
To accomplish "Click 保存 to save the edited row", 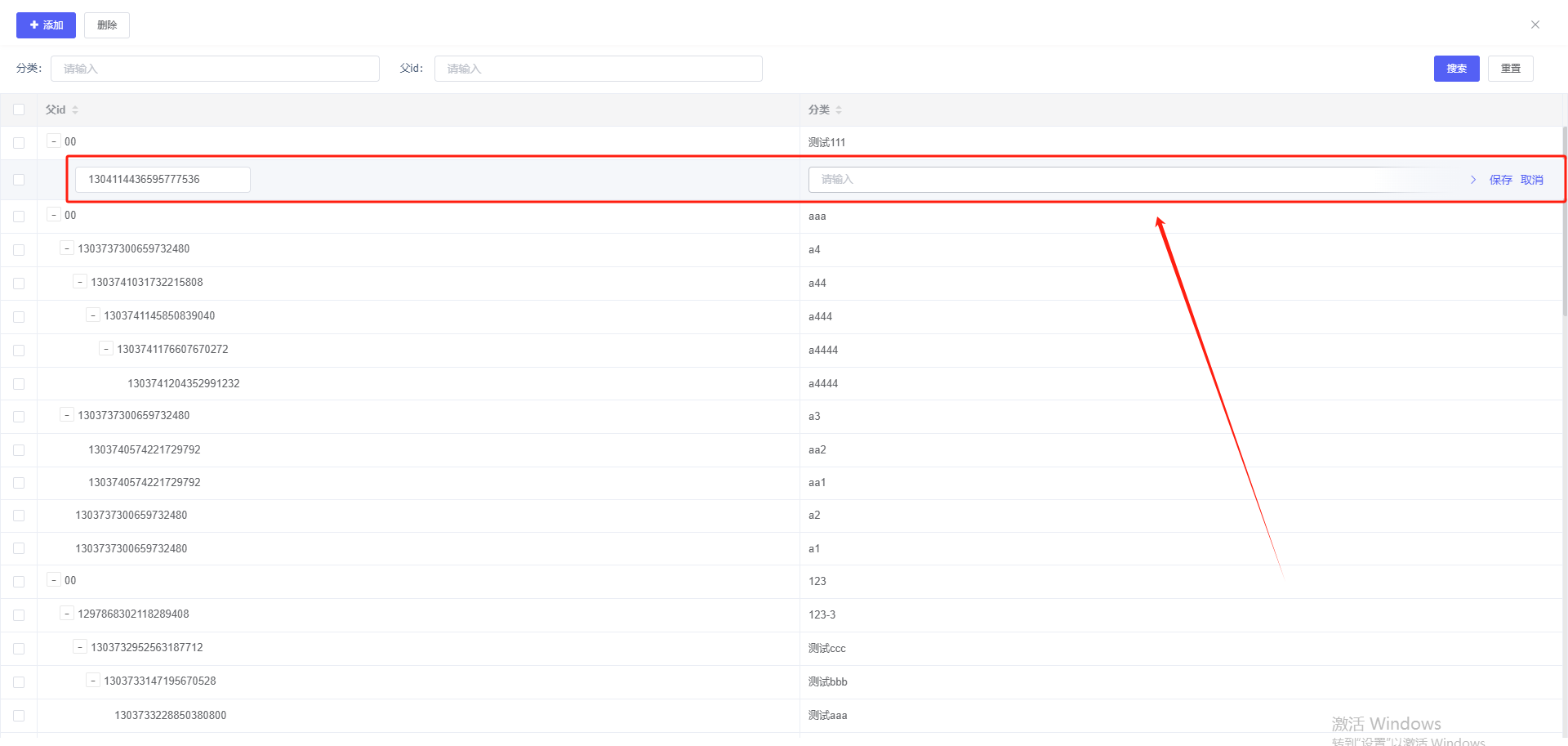I will click(1500, 180).
